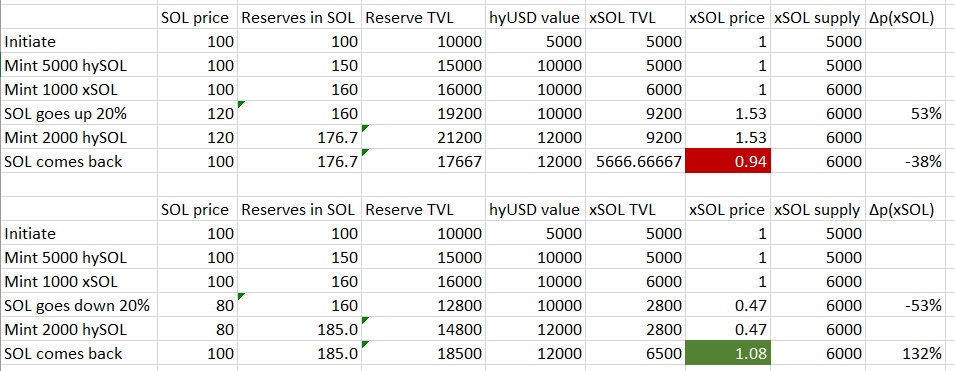The width and height of the screenshot is (955, 371).
Task: Click SOL price 120 in the 21200 TVL row
Action: (197, 138)
